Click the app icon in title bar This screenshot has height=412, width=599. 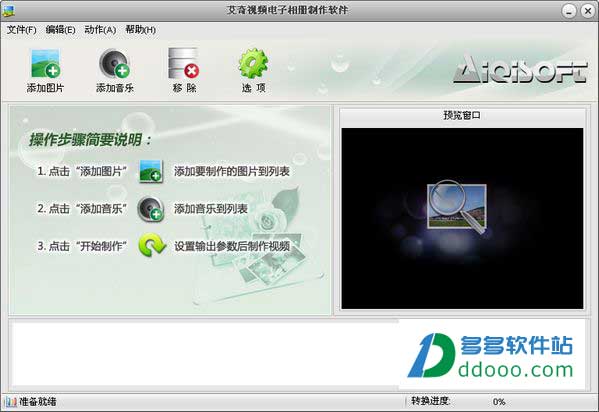[8, 11]
